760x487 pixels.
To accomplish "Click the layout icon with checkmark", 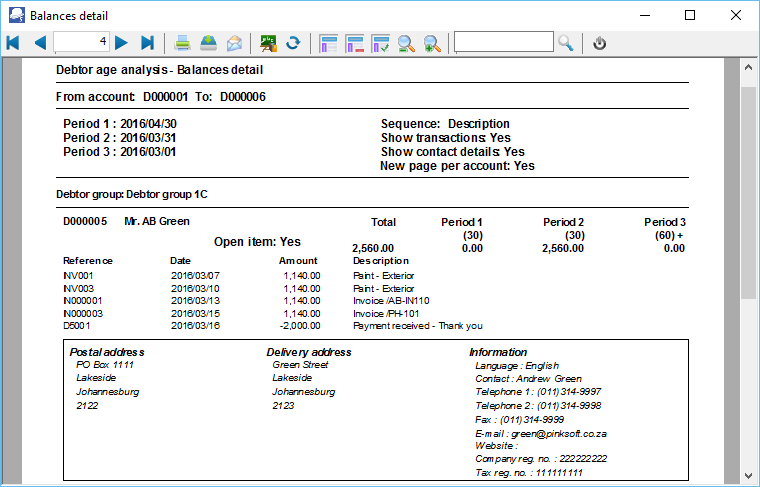I will [380, 42].
